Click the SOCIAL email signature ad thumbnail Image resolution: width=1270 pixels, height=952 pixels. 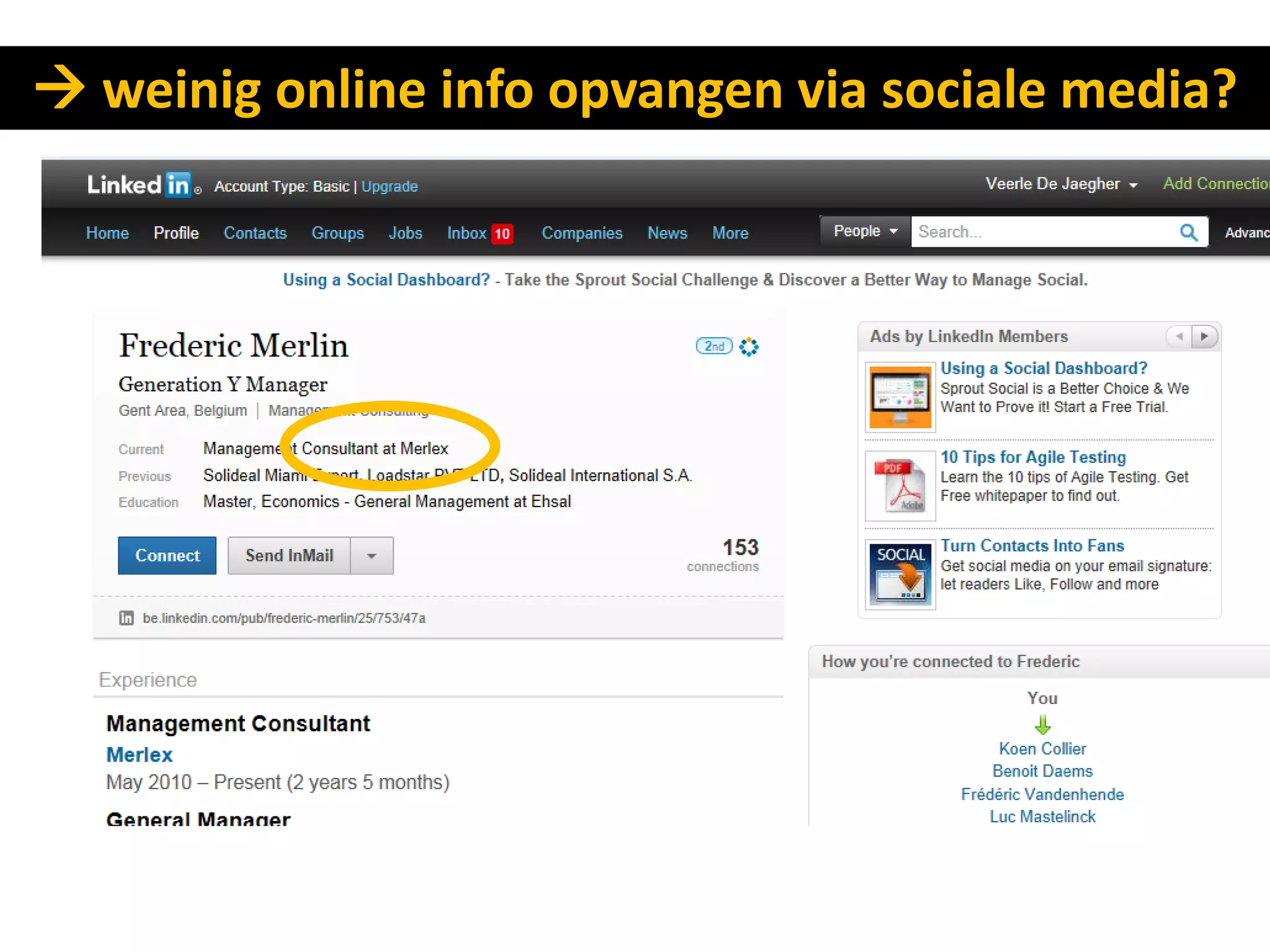(x=900, y=574)
